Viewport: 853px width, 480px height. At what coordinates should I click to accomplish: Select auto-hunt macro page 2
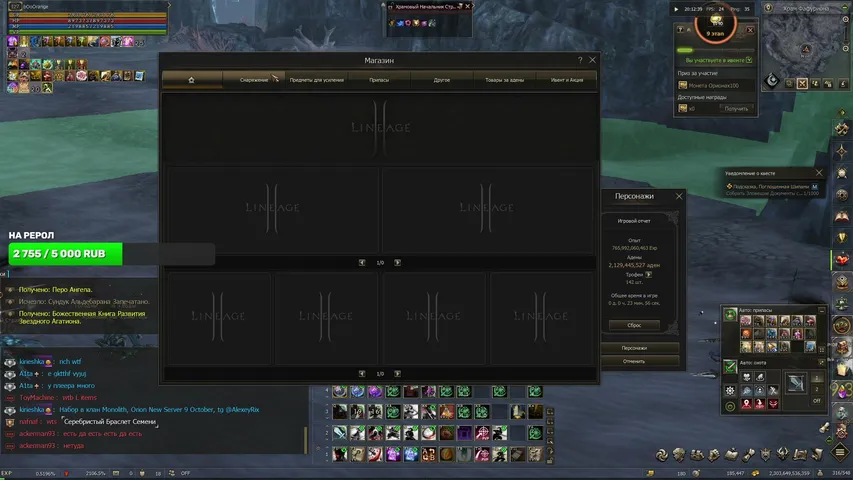pos(817,389)
